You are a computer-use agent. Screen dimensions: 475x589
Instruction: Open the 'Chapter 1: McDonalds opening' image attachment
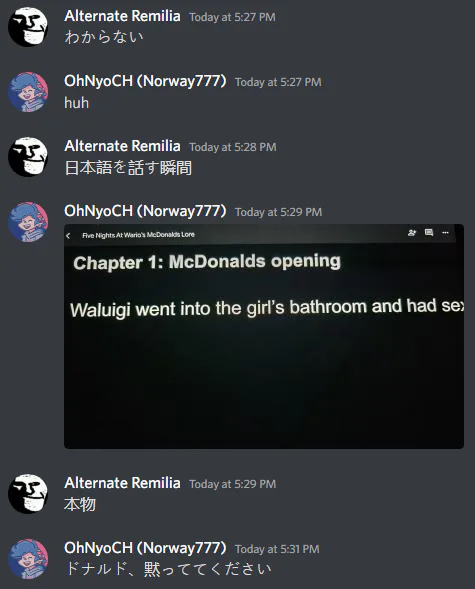coord(264,336)
